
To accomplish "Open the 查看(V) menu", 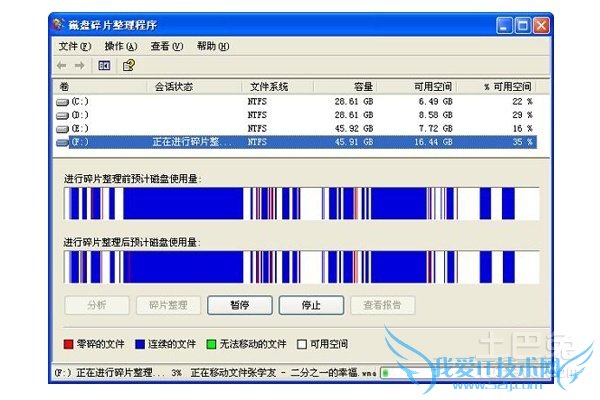I will (166, 46).
